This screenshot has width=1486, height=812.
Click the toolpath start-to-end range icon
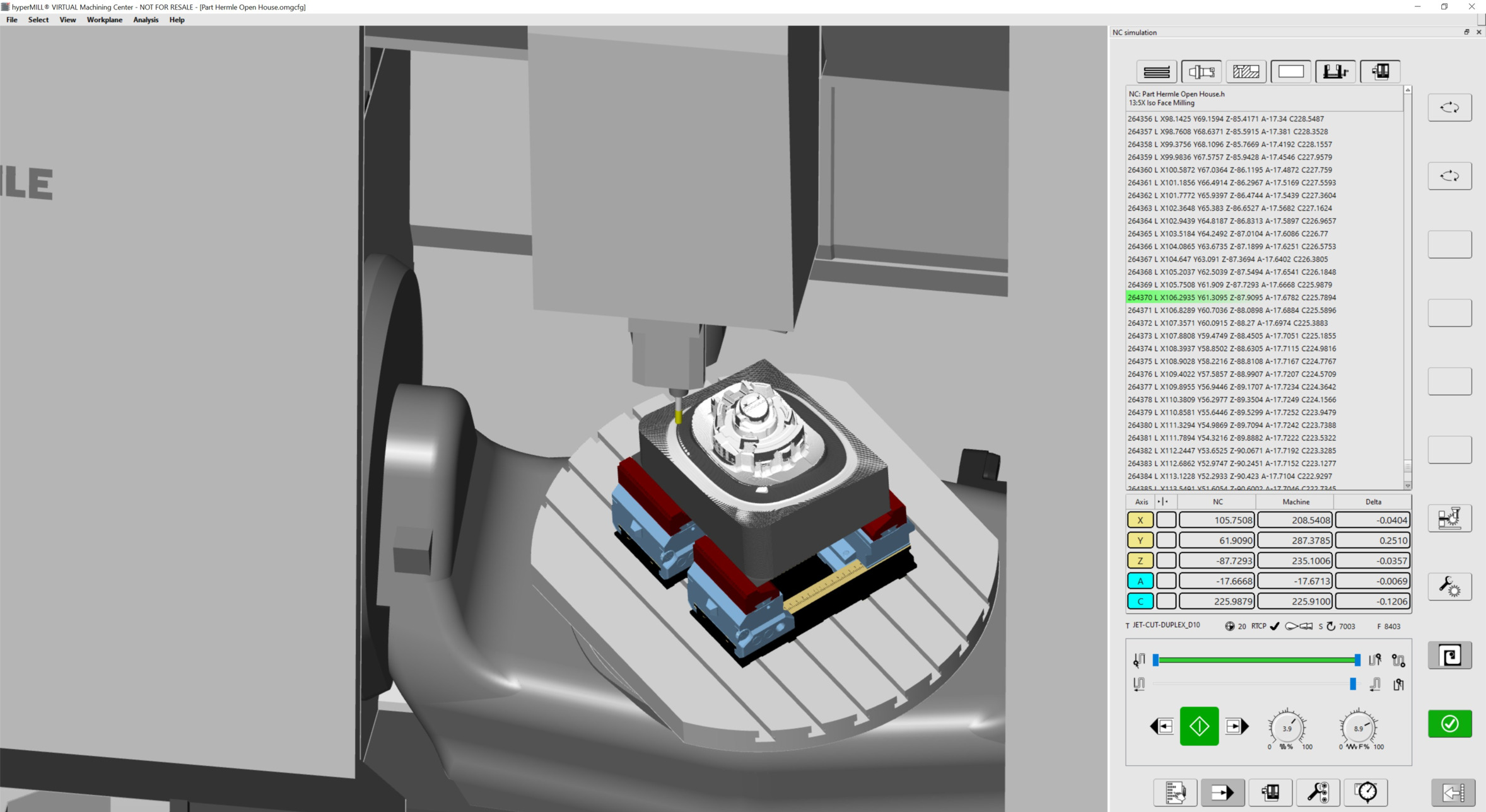pos(1398,660)
